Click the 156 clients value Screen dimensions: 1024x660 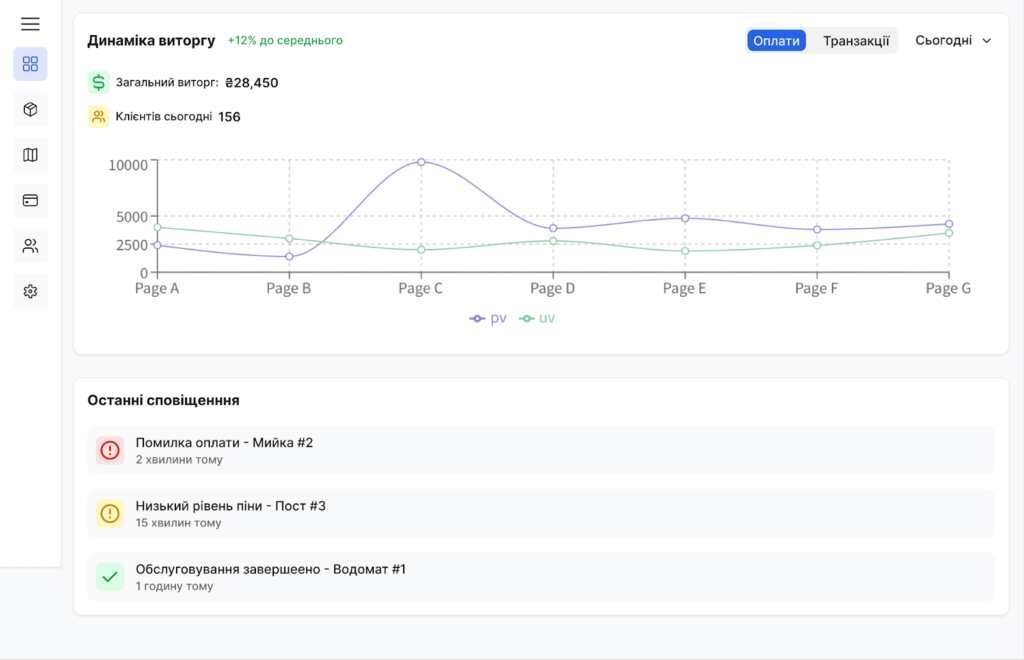click(229, 117)
